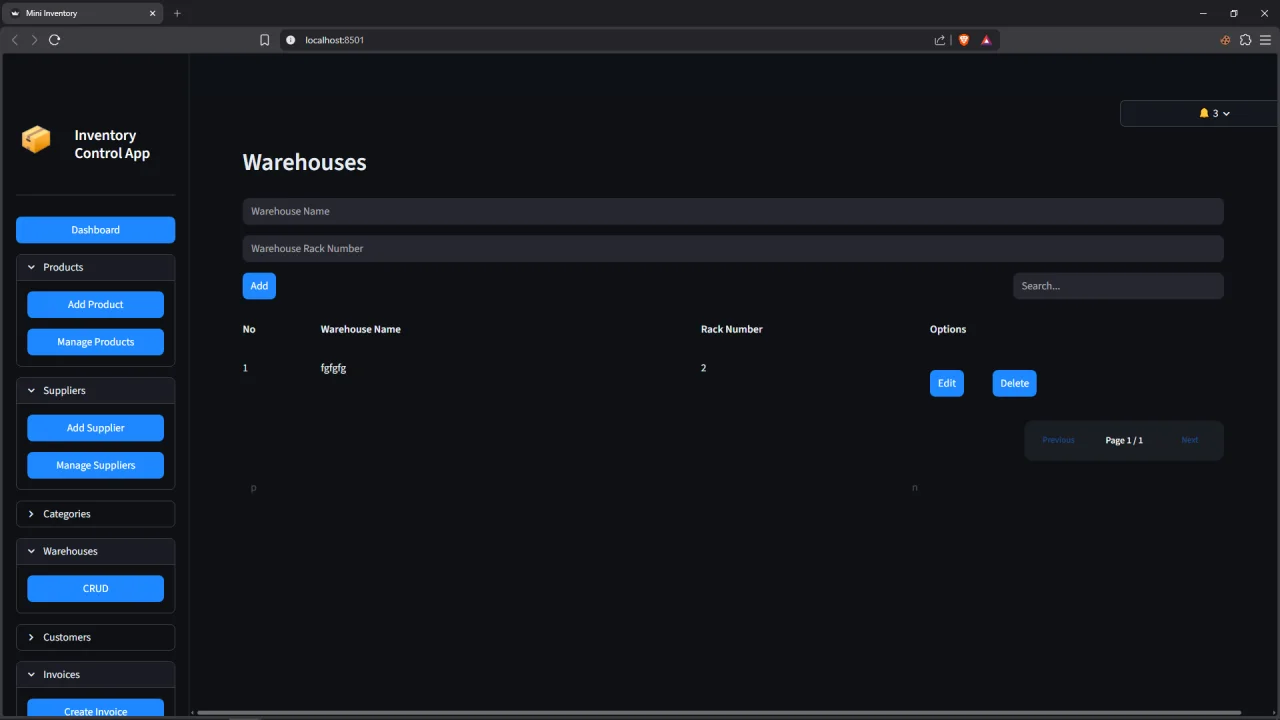Focus the Warehouse Rack Number input field
The image size is (1280, 720).
[733, 248]
